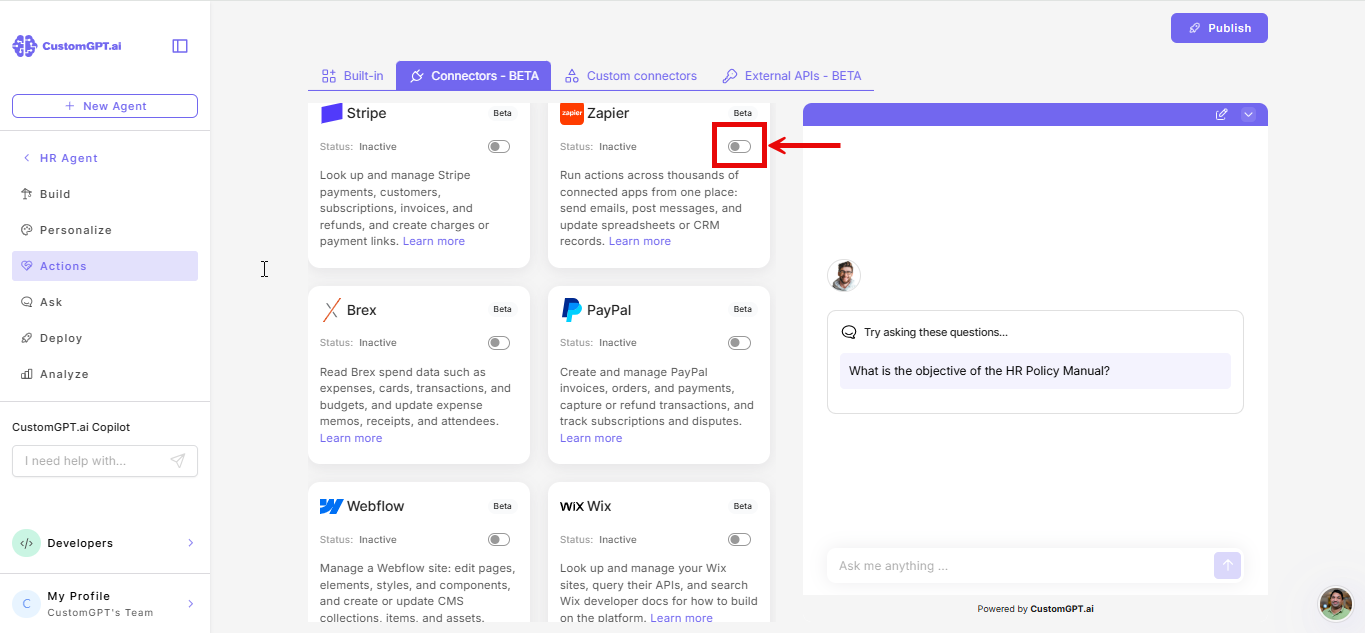Click the edit pencil icon in chat header
This screenshot has height=633, width=1365.
pos(1221,114)
